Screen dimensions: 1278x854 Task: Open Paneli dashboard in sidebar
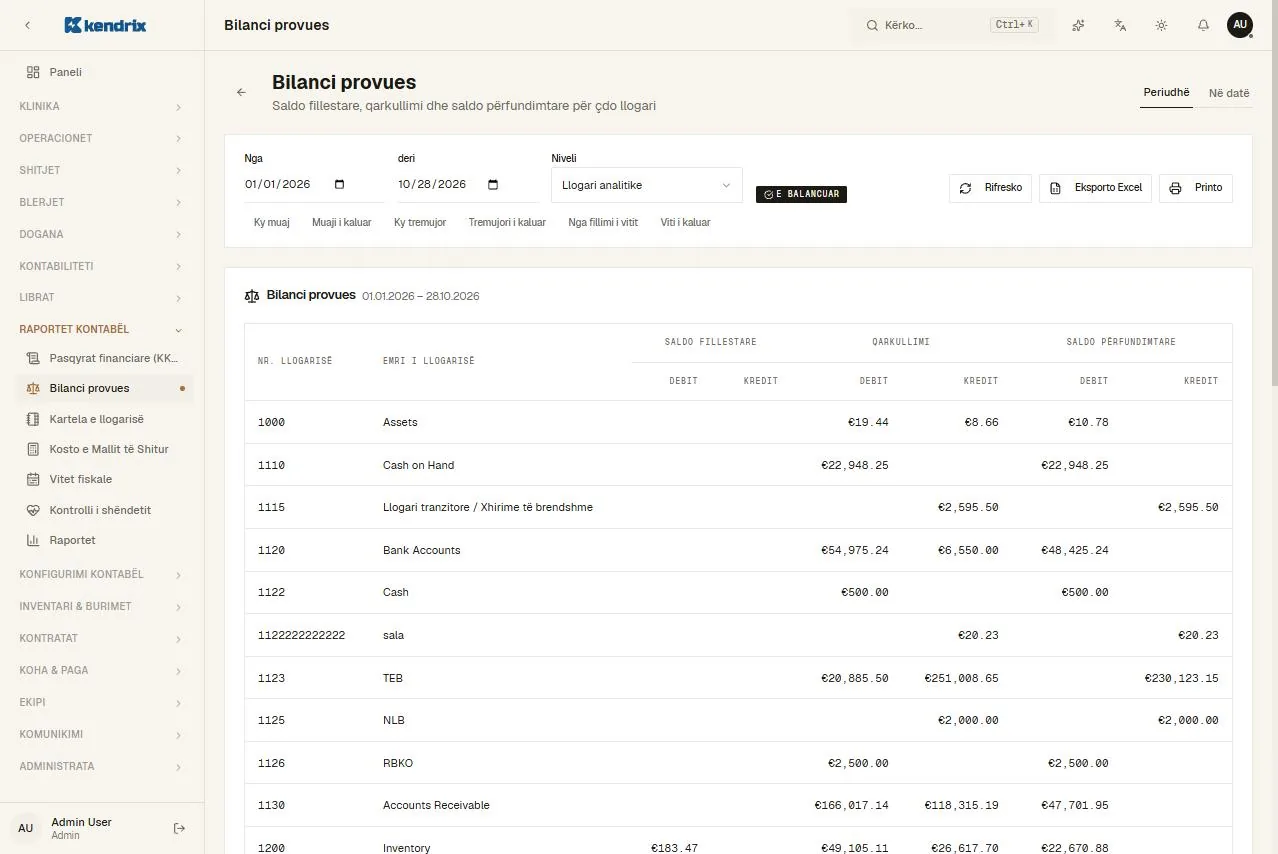pos(102,72)
